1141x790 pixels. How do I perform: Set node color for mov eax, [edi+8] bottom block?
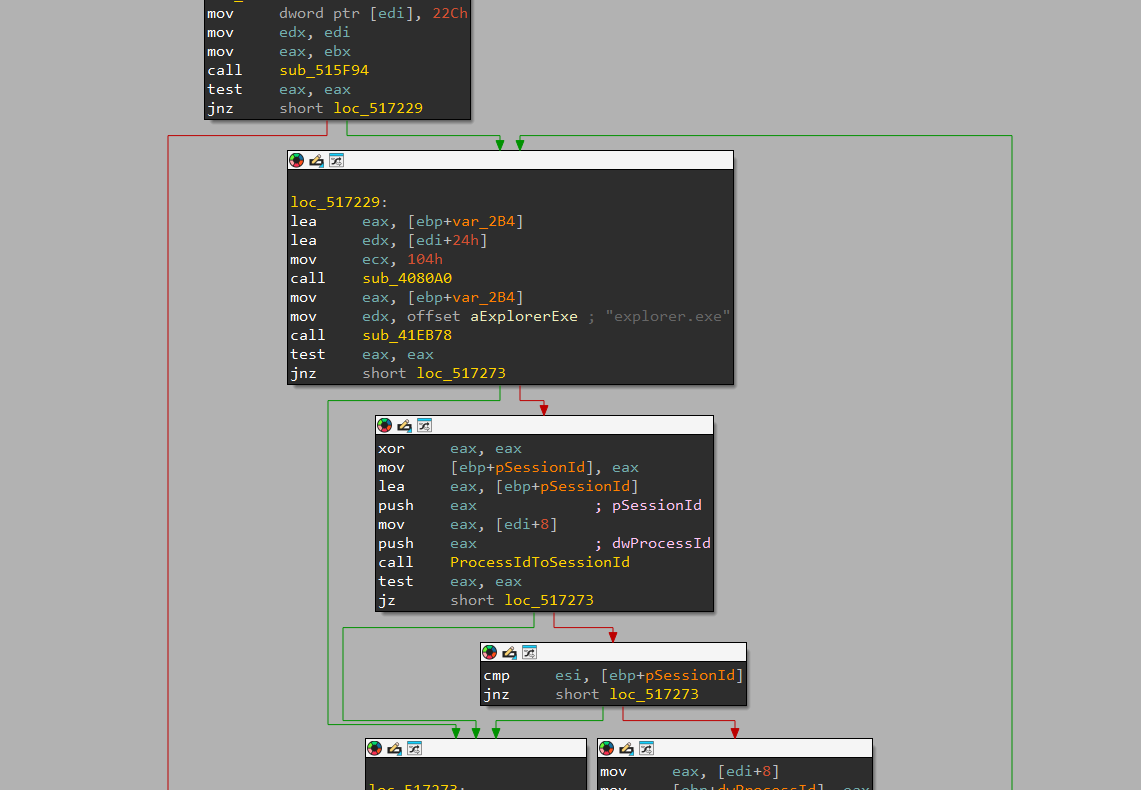pyautogui.click(x=606, y=748)
